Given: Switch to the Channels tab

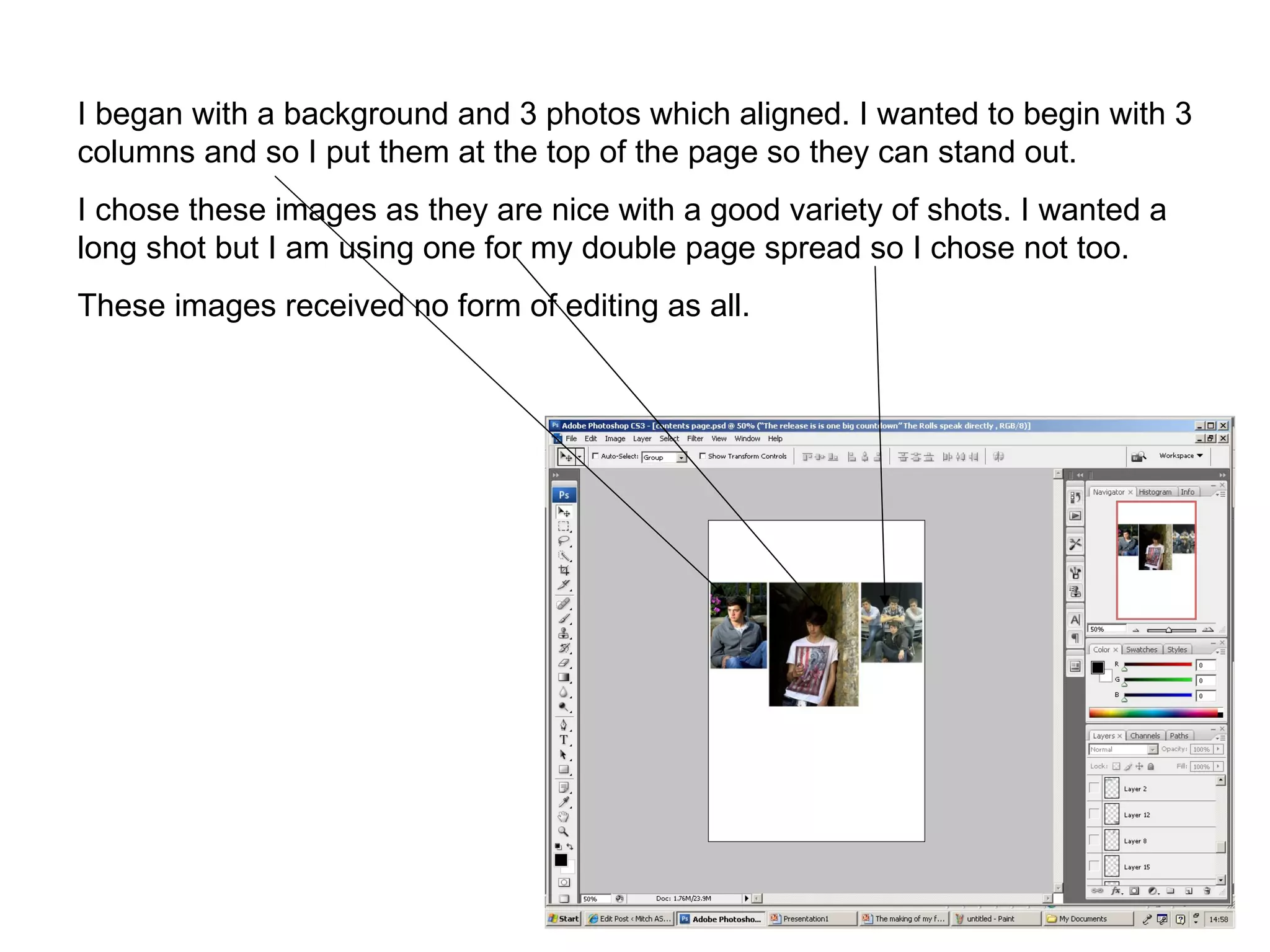Looking at the screenshot, I should pyautogui.click(x=1145, y=736).
